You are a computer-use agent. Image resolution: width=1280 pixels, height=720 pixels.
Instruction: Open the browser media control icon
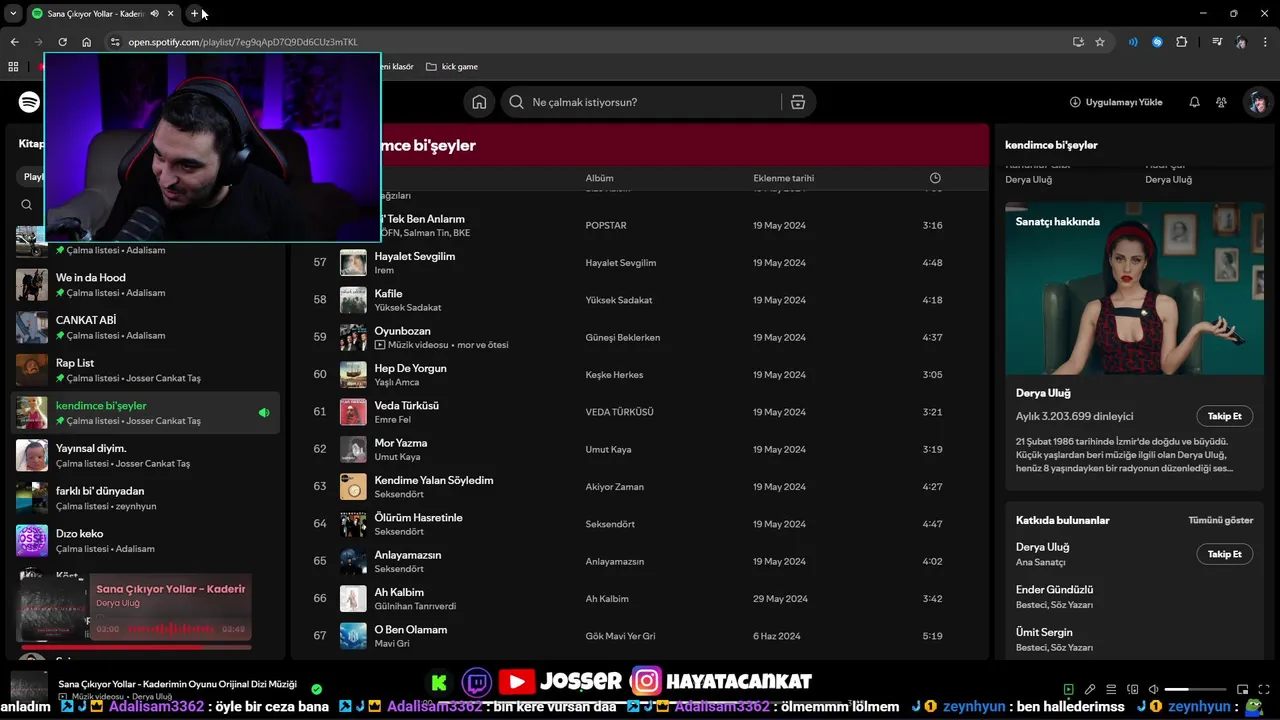point(1217,42)
